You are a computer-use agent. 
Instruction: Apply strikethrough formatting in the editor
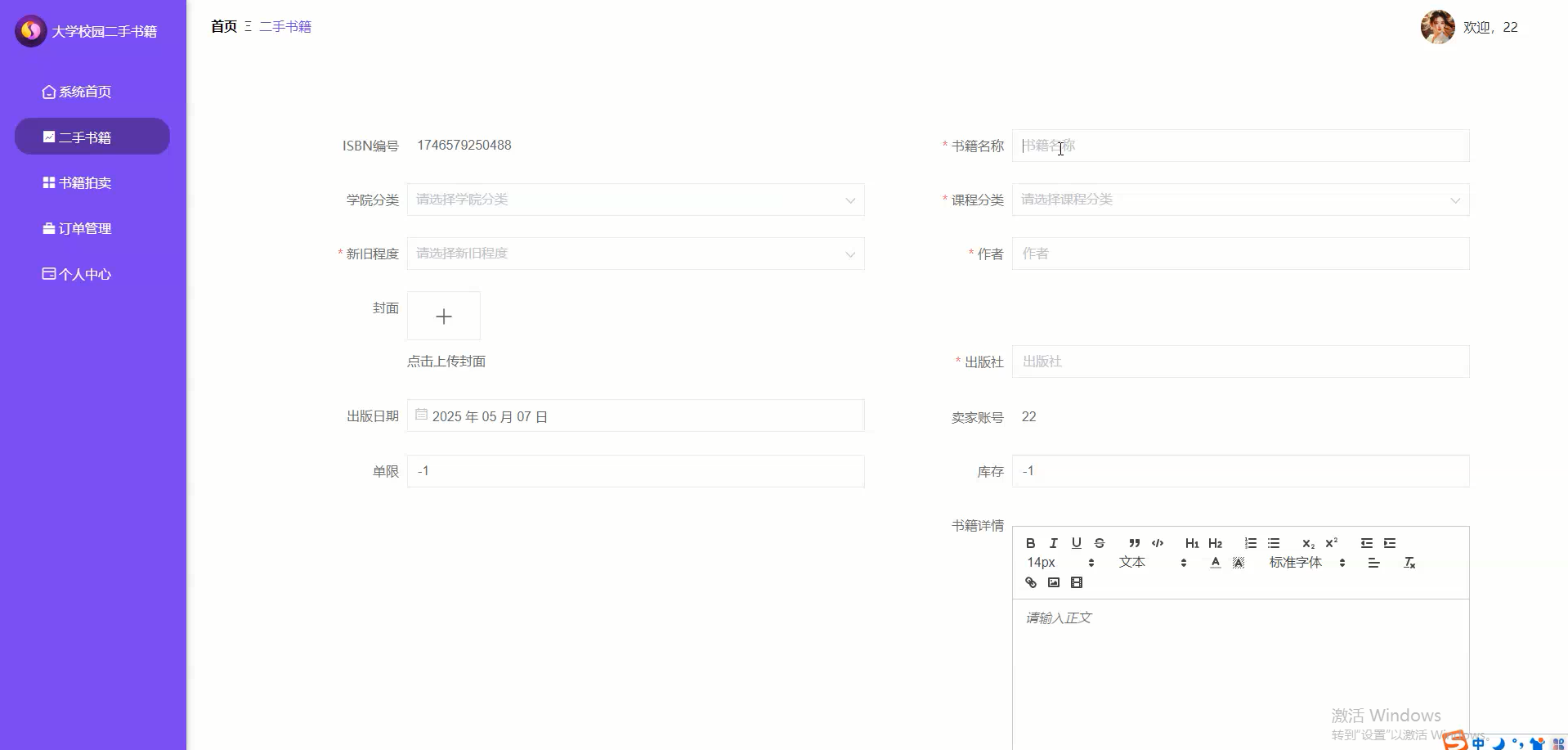coord(1099,542)
